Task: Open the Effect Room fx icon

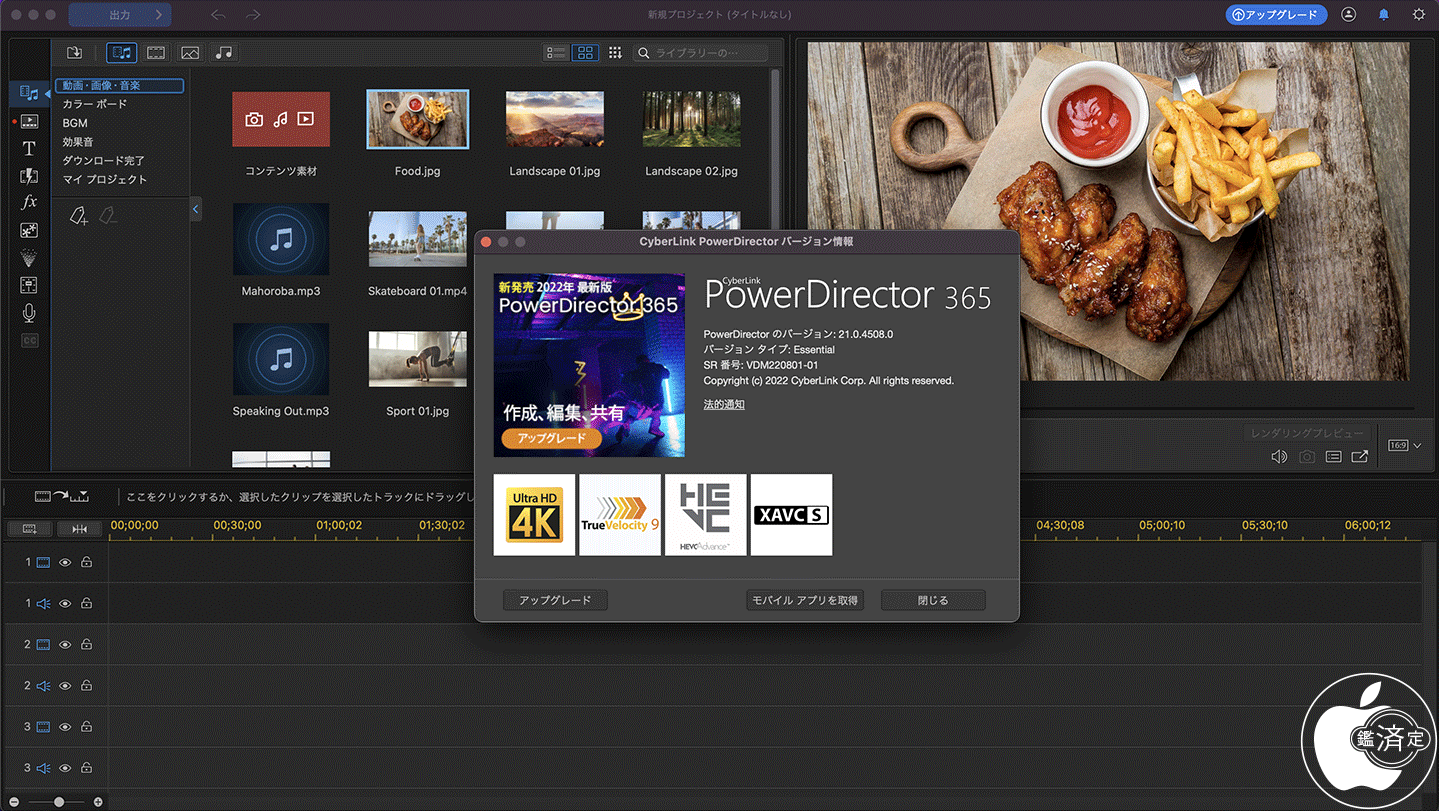Action: (29, 202)
